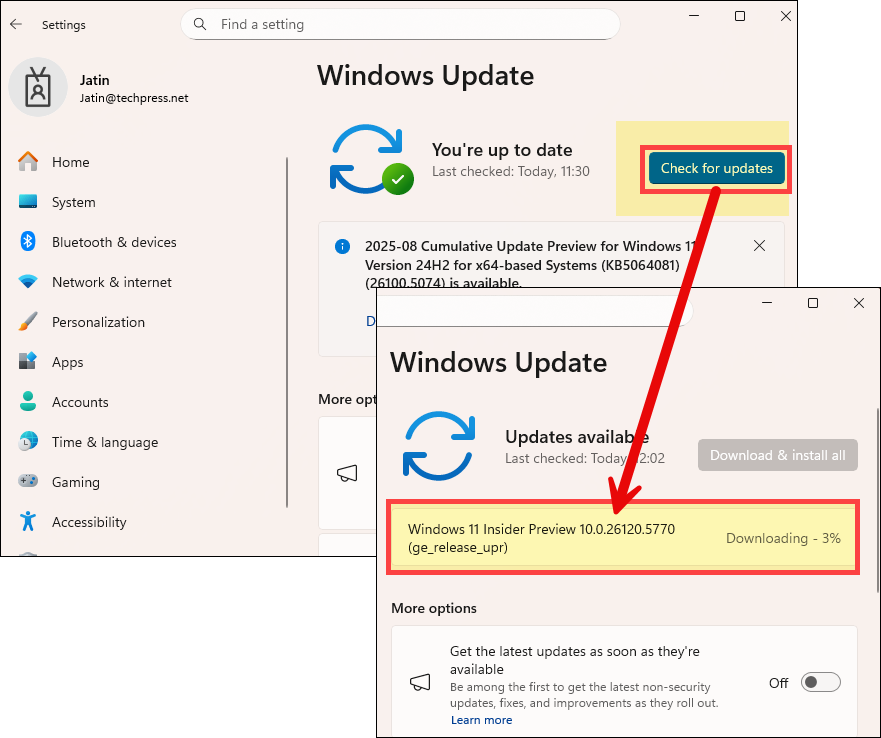
Task: Close the front Windows Update window
Action: pyautogui.click(x=859, y=303)
